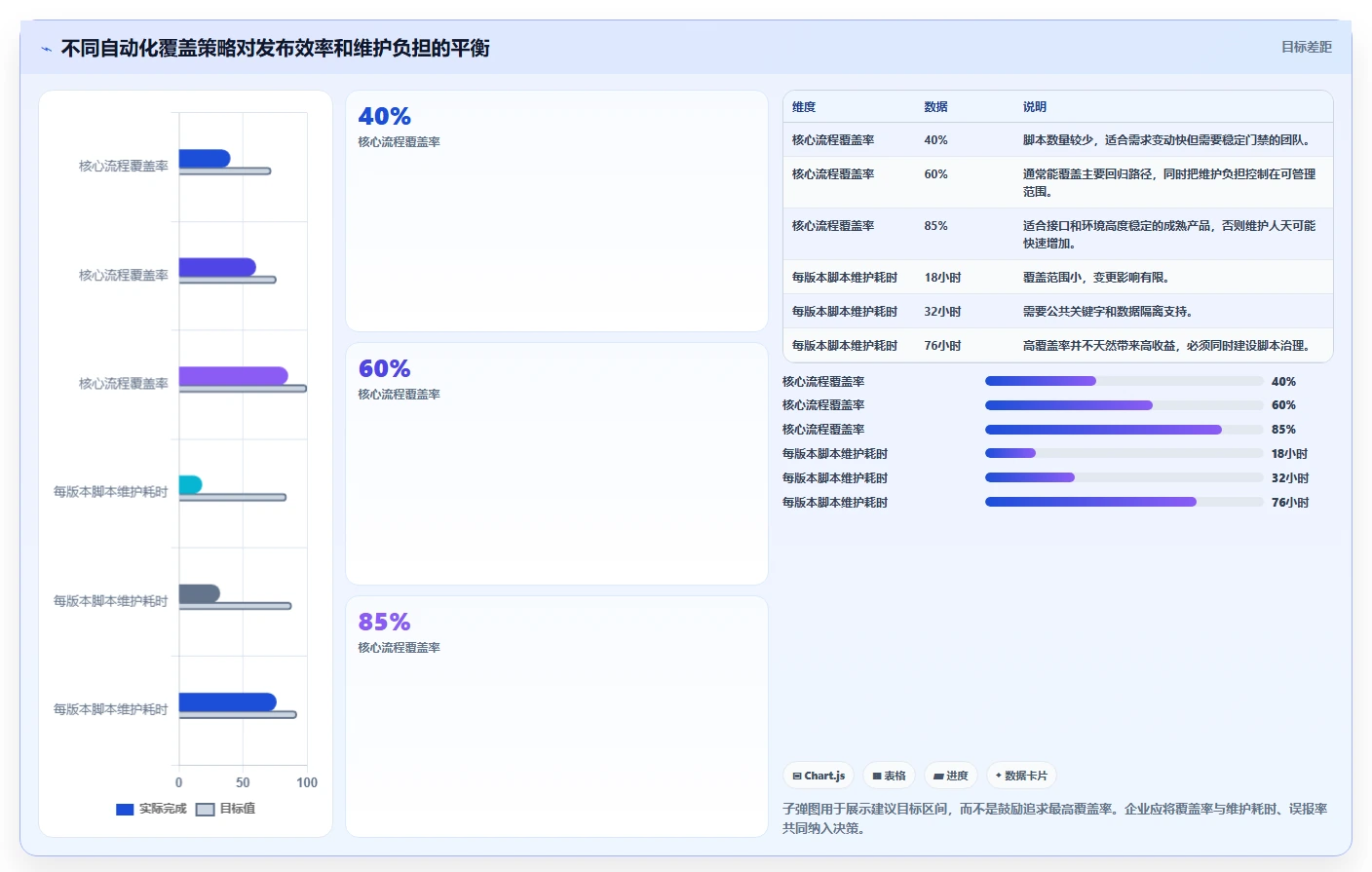1372x872 pixels.
Task: Click the 32小时 cell in the table
Action: click(942, 312)
